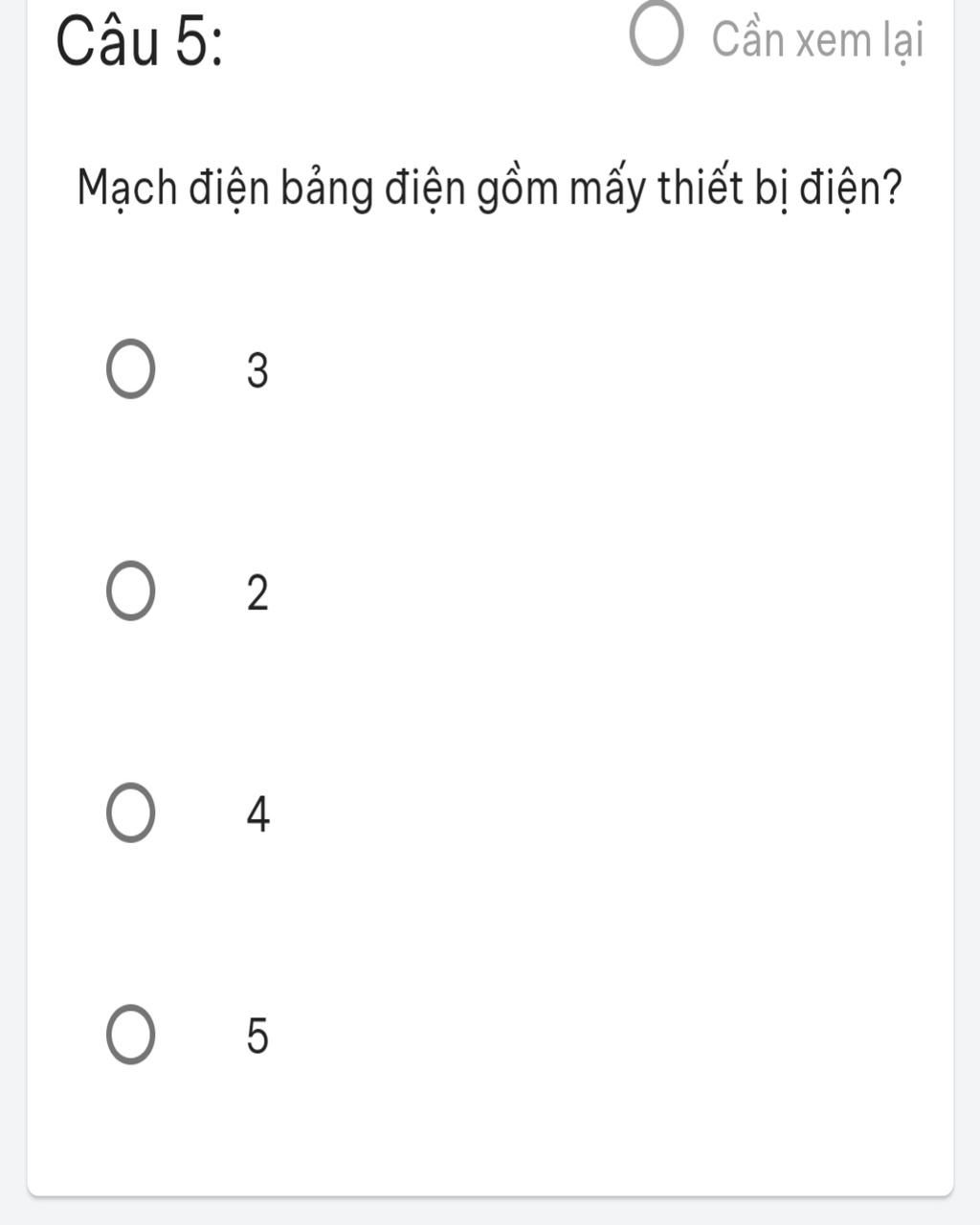Click the "Câu 5:" question heading
The width and height of the screenshot is (980, 1225).
139,42
